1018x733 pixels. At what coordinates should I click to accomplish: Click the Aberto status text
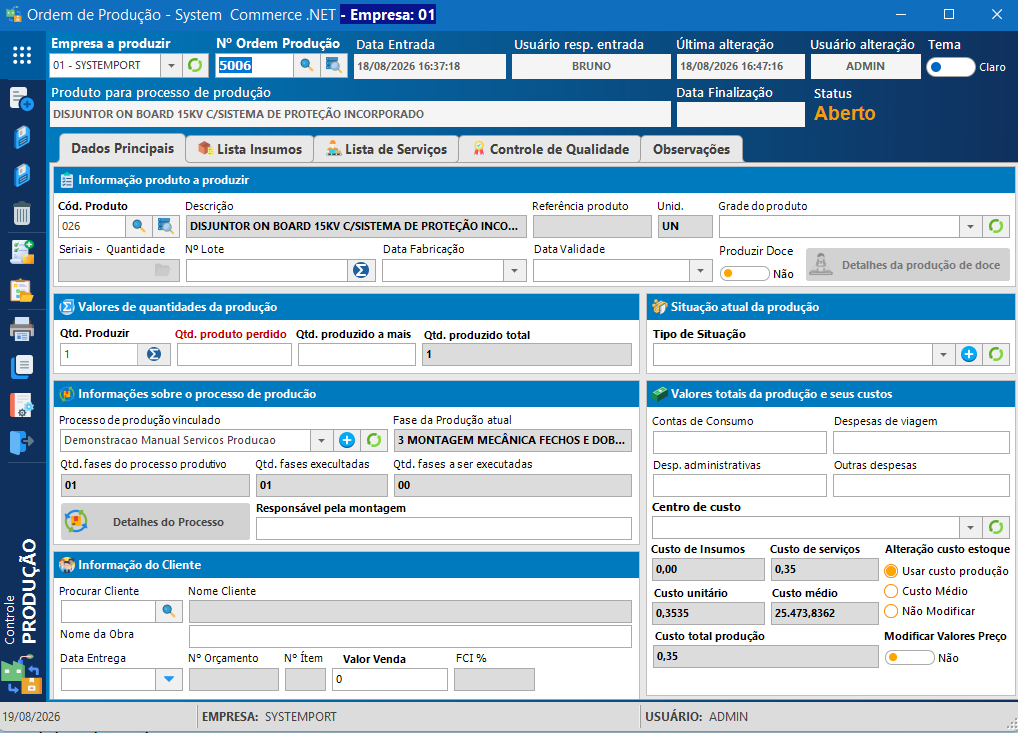[845, 113]
